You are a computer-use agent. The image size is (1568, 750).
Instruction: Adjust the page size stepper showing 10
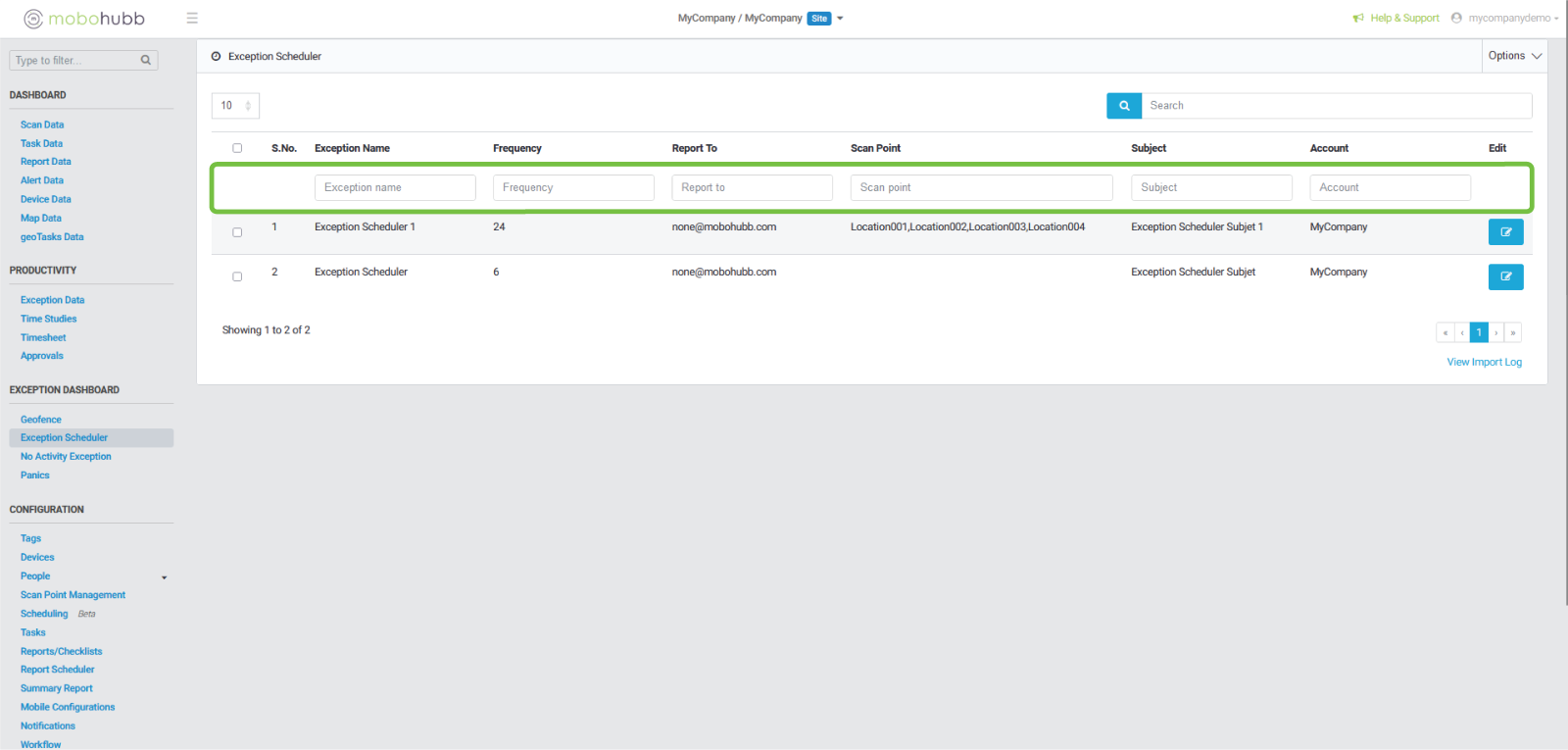click(x=248, y=106)
